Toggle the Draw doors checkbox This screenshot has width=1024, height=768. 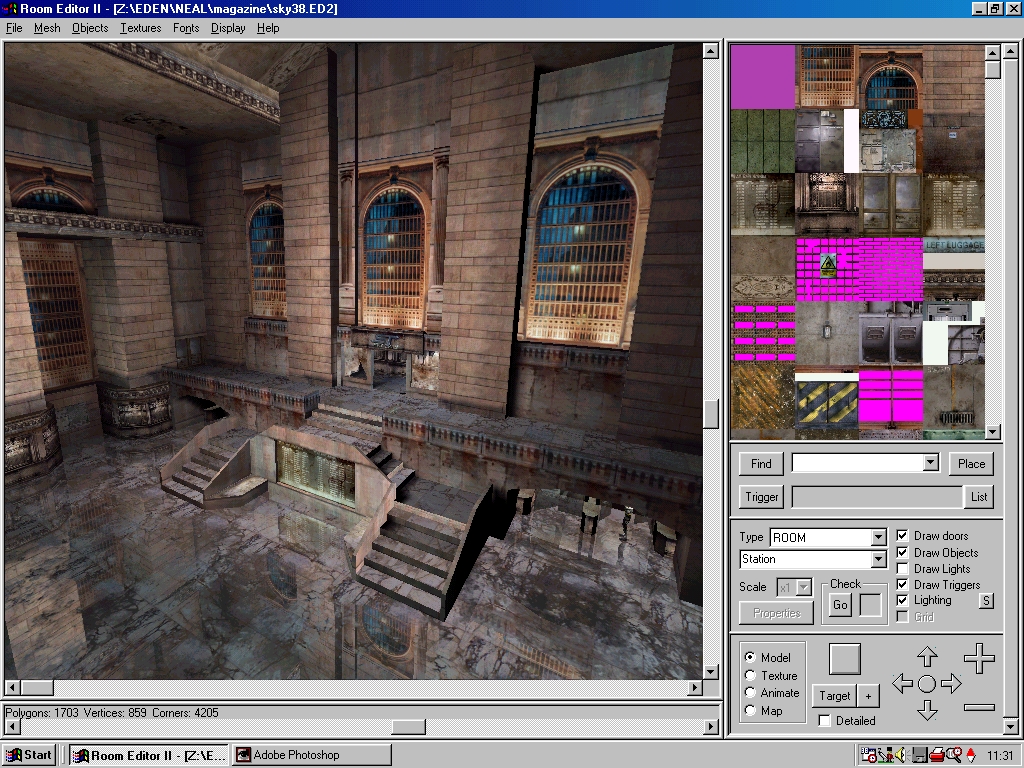click(903, 536)
